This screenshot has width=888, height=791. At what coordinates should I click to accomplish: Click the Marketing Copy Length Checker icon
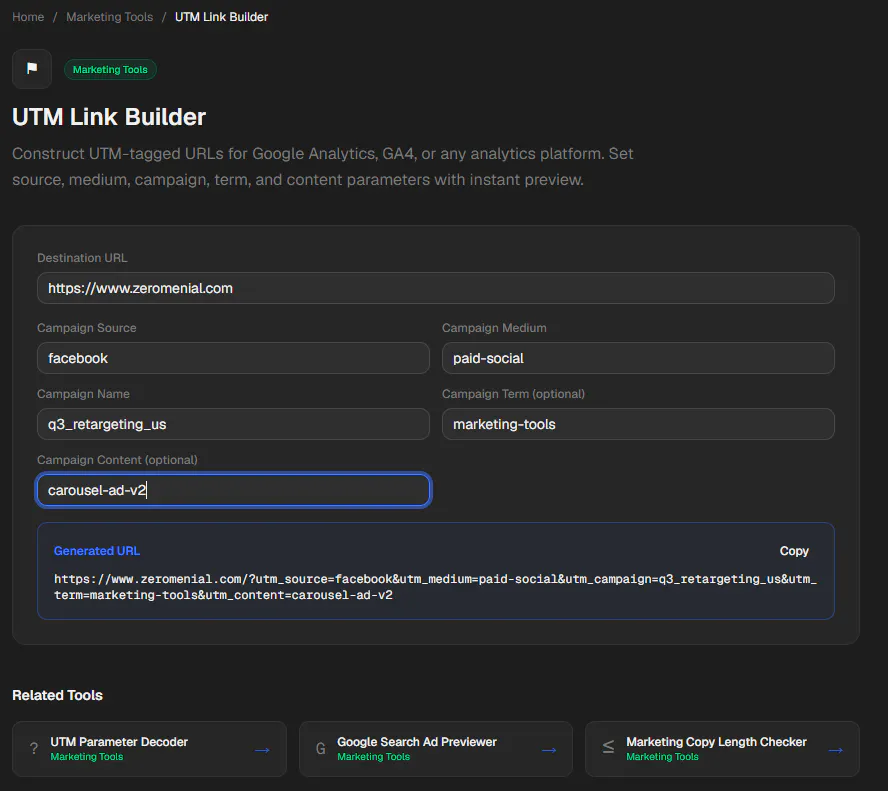pos(608,747)
